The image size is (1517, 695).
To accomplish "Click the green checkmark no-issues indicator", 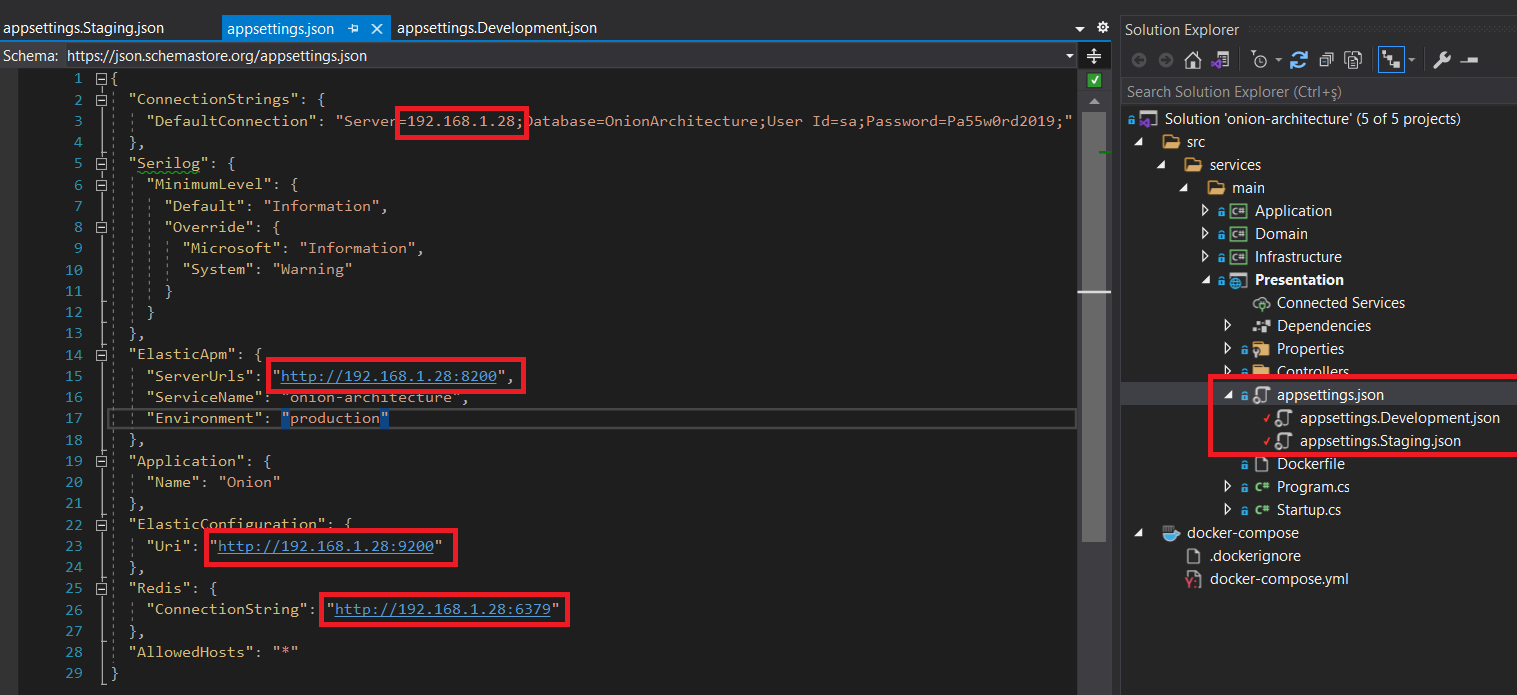I will 1094,80.
